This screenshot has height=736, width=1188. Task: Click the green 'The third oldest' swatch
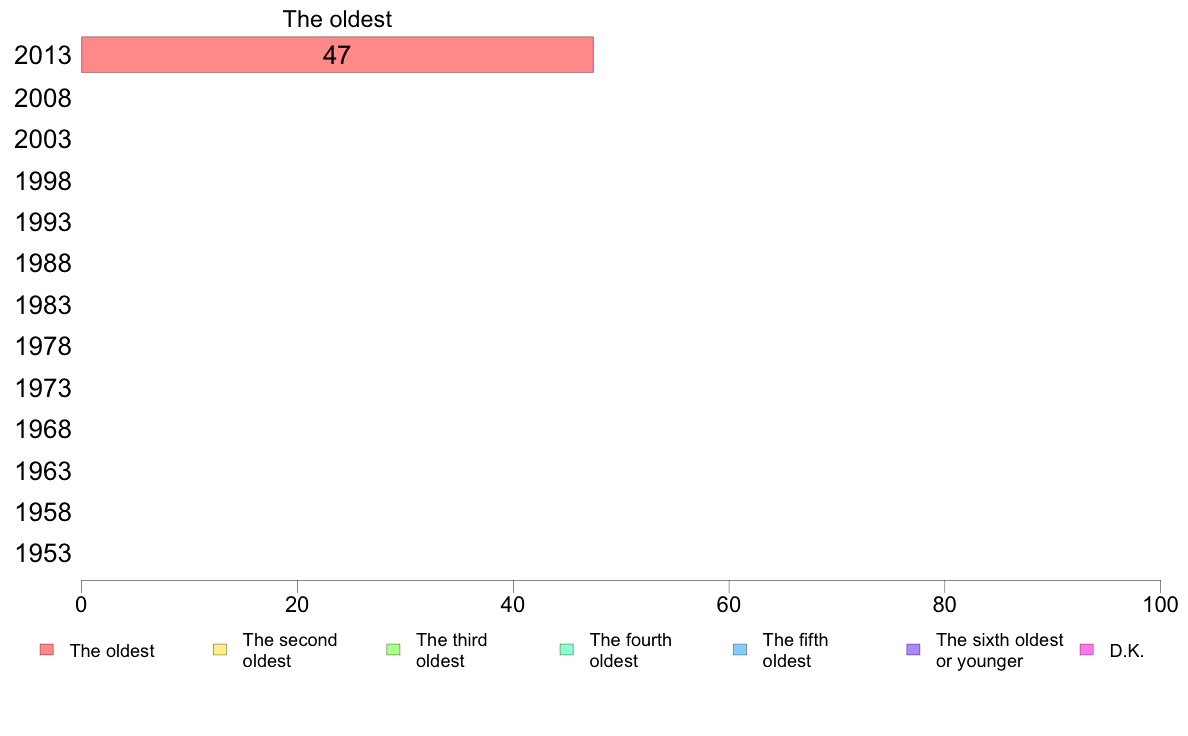pyautogui.click(x=393, y=650)
